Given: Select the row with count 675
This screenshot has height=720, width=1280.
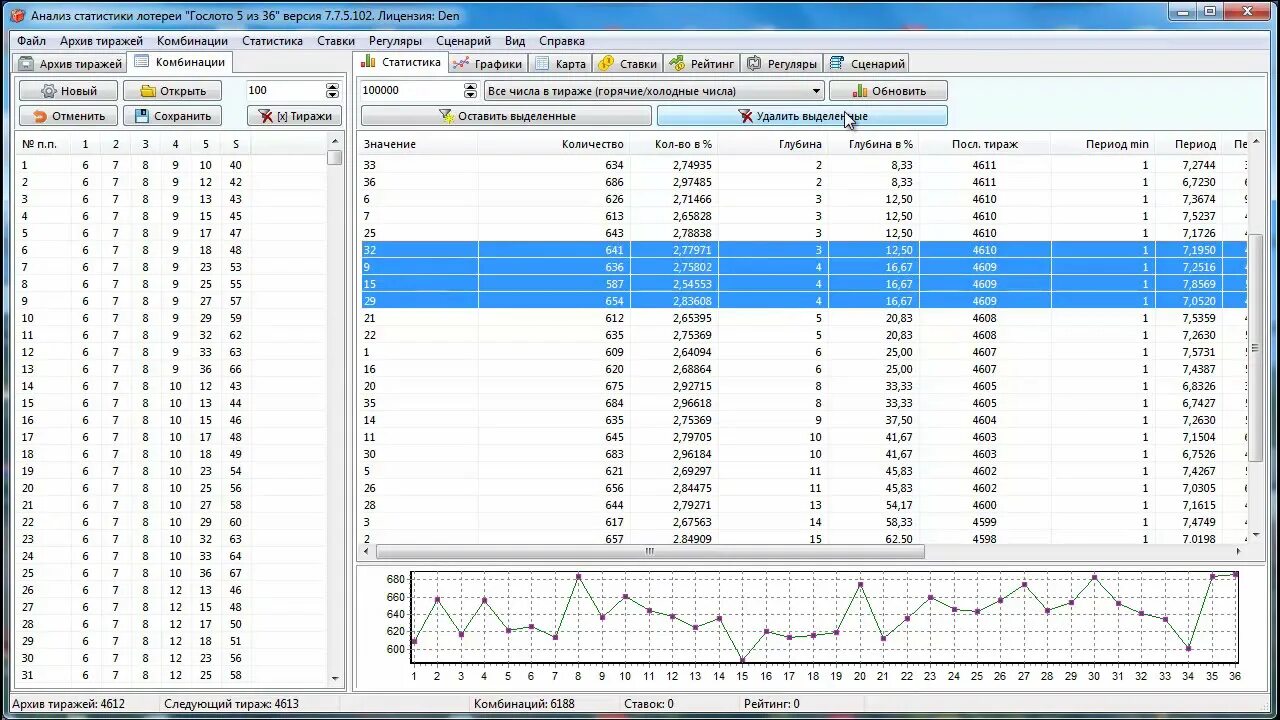Looking at the screenshot, I should 803,386.
